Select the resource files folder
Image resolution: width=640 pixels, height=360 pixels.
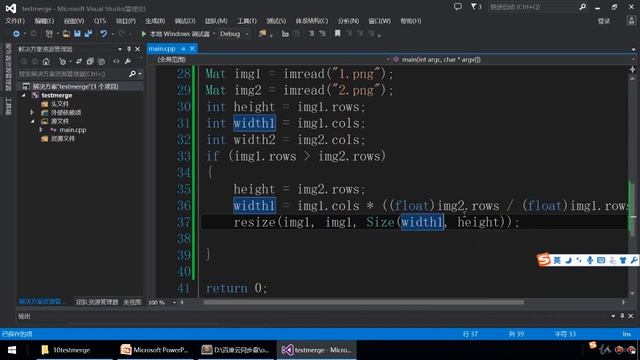63,139
